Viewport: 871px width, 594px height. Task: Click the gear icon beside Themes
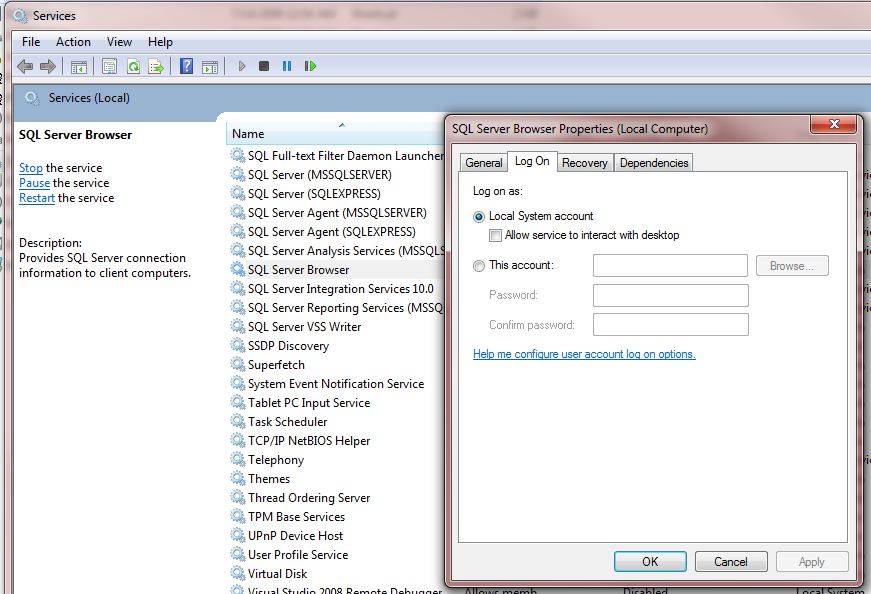(x=238, y=478)
